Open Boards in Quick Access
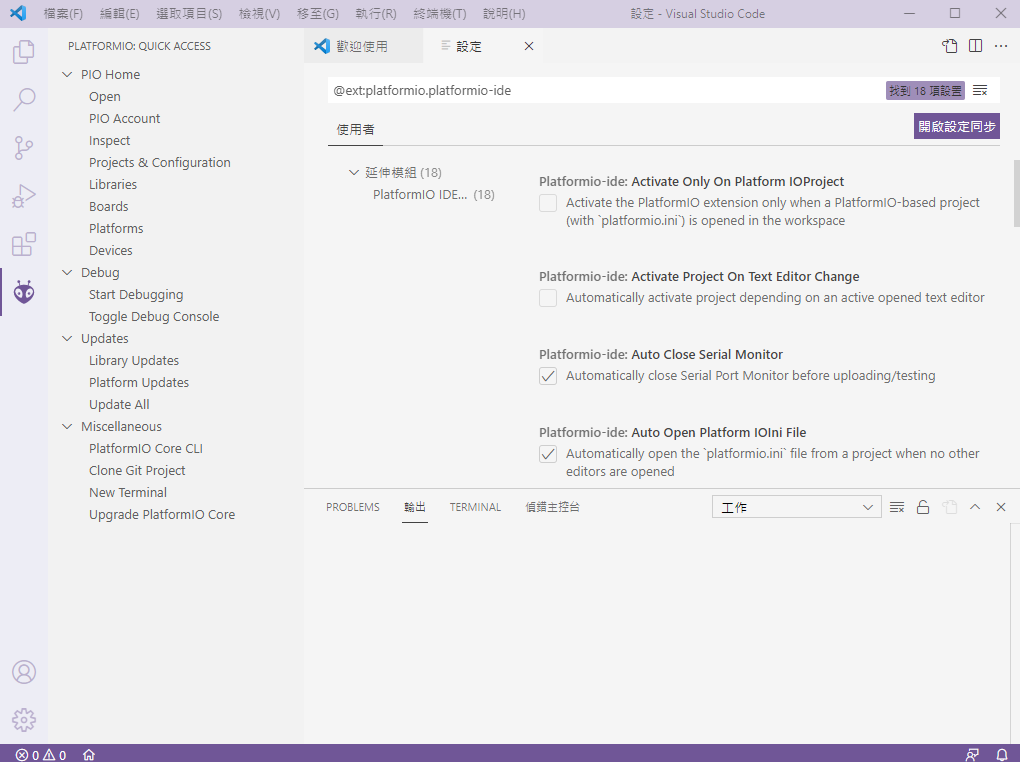 [109, 206]
